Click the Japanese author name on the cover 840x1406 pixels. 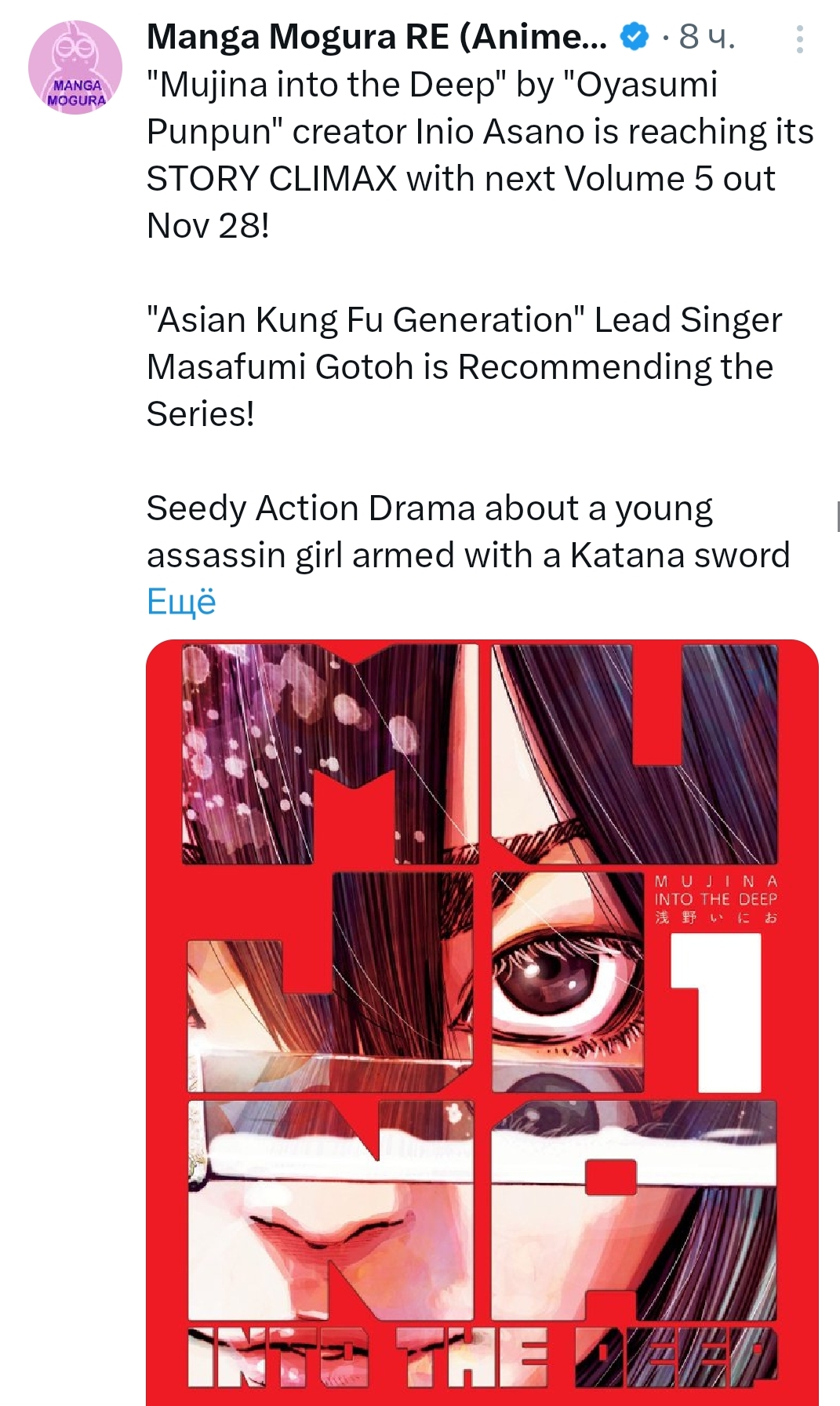click(x=715, y=917)
